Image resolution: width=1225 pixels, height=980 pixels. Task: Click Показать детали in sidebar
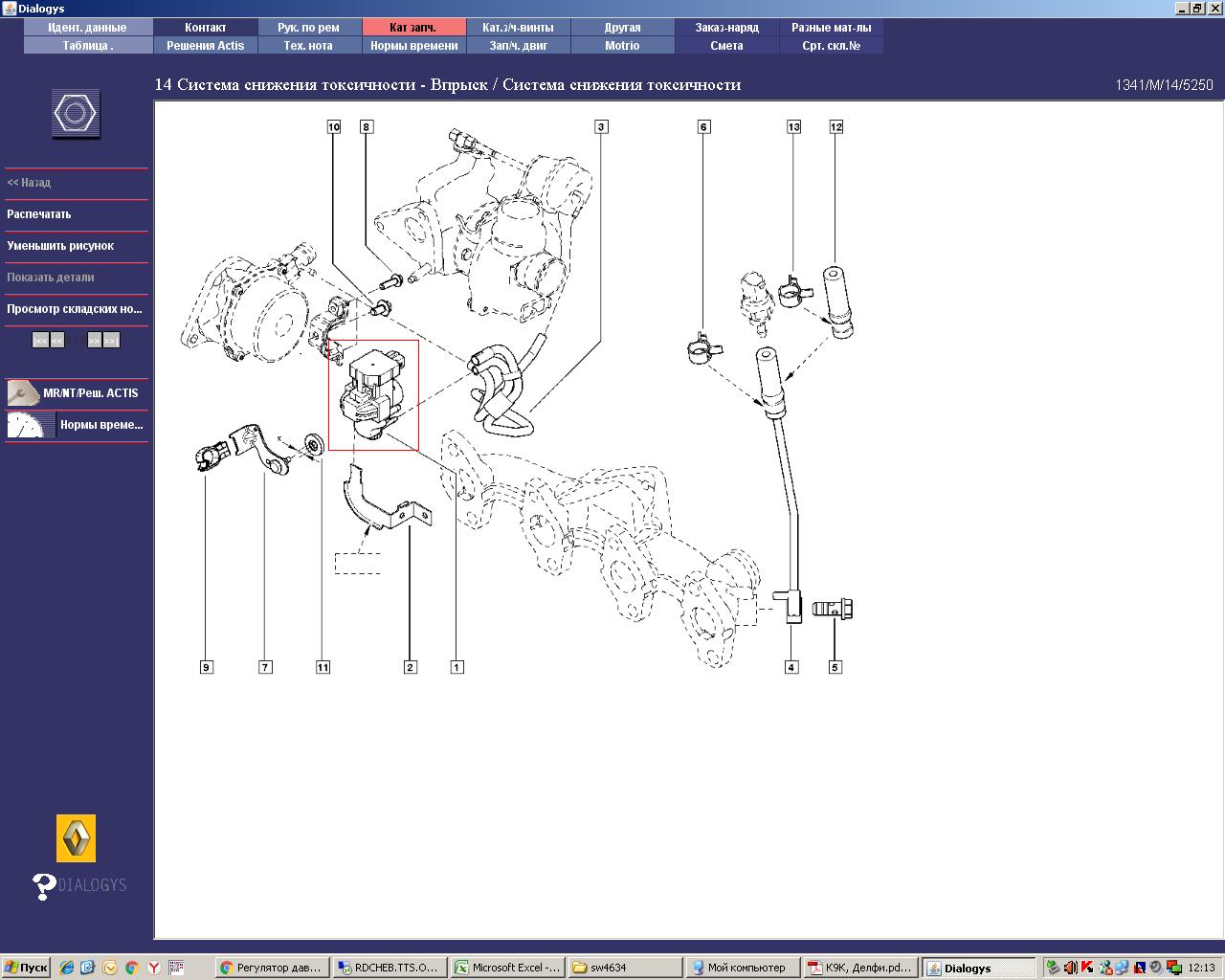[x=51, y=278]
